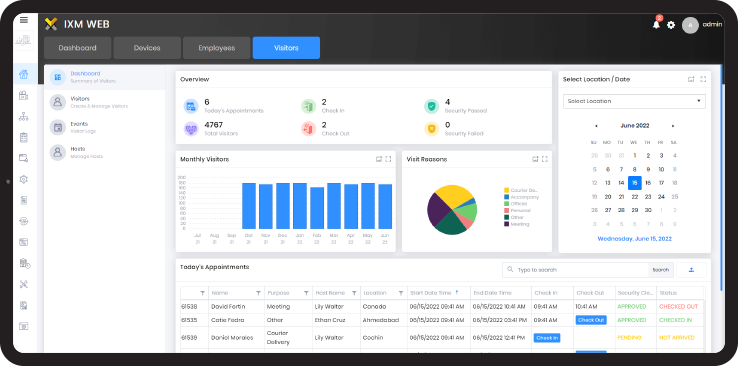
Task: Click the home icon in left sidebar
Action: [24, 74]
